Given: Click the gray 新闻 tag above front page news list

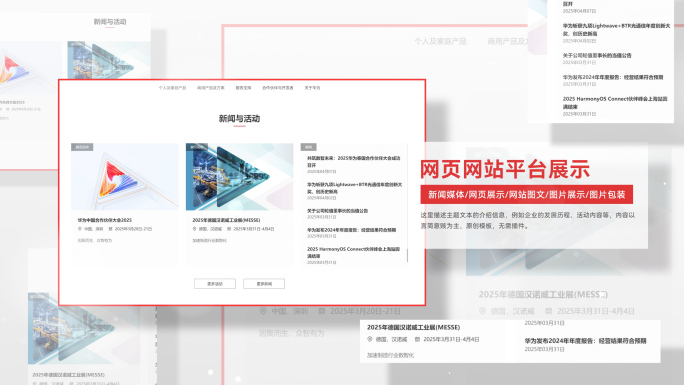Looking at the screenshot, I should (308, 147).
